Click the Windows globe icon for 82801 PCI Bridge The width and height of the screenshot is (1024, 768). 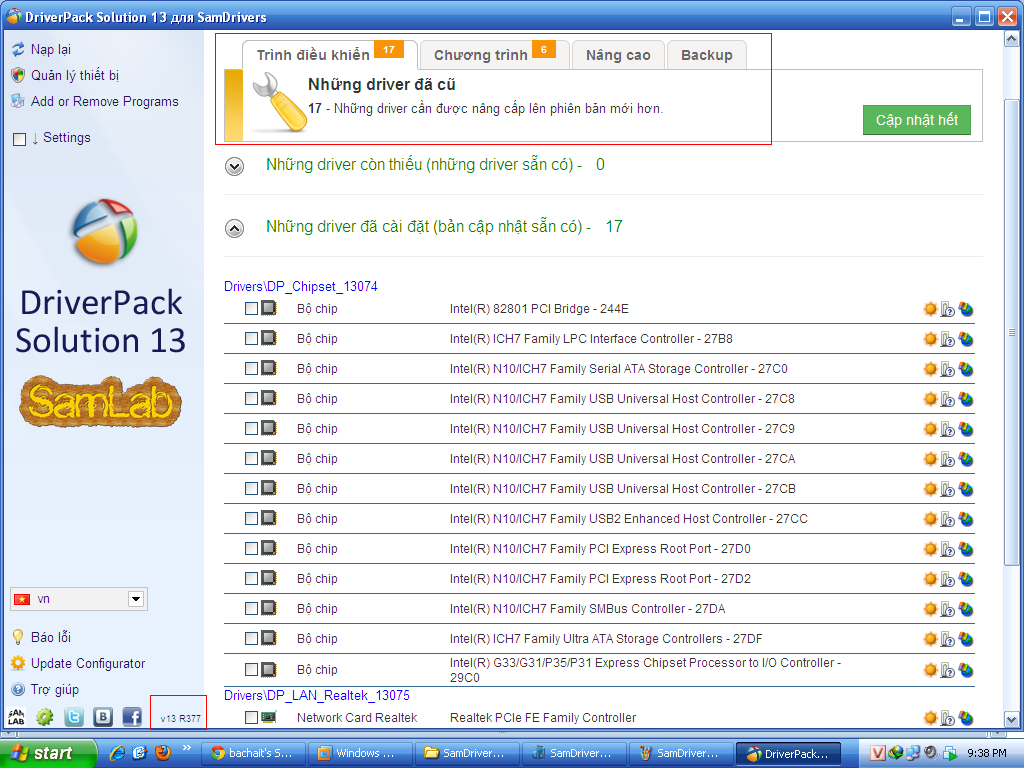[x=966, y=309]
